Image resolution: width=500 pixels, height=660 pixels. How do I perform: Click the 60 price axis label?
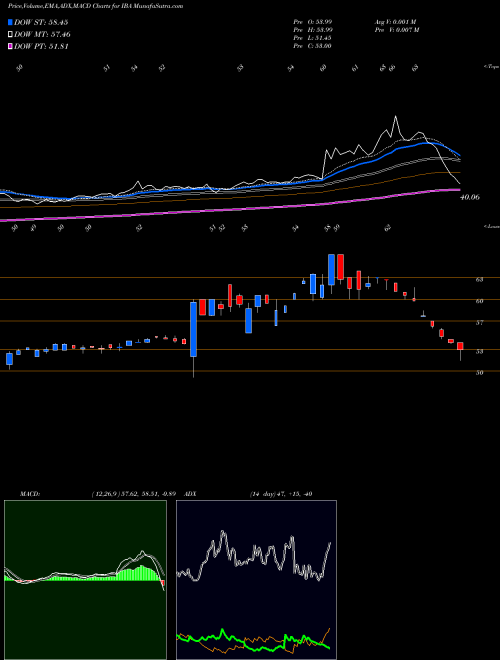point(479,301)
